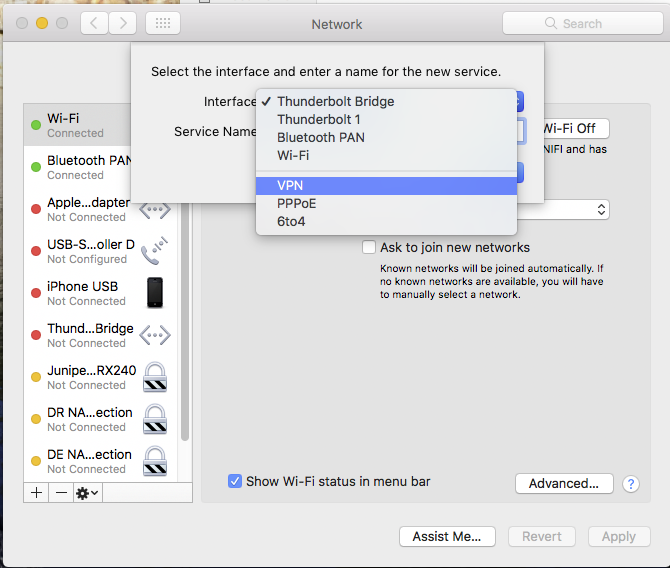Click the Assist Me... button
This screenshot has height=568, width=670.
point(447,536)
